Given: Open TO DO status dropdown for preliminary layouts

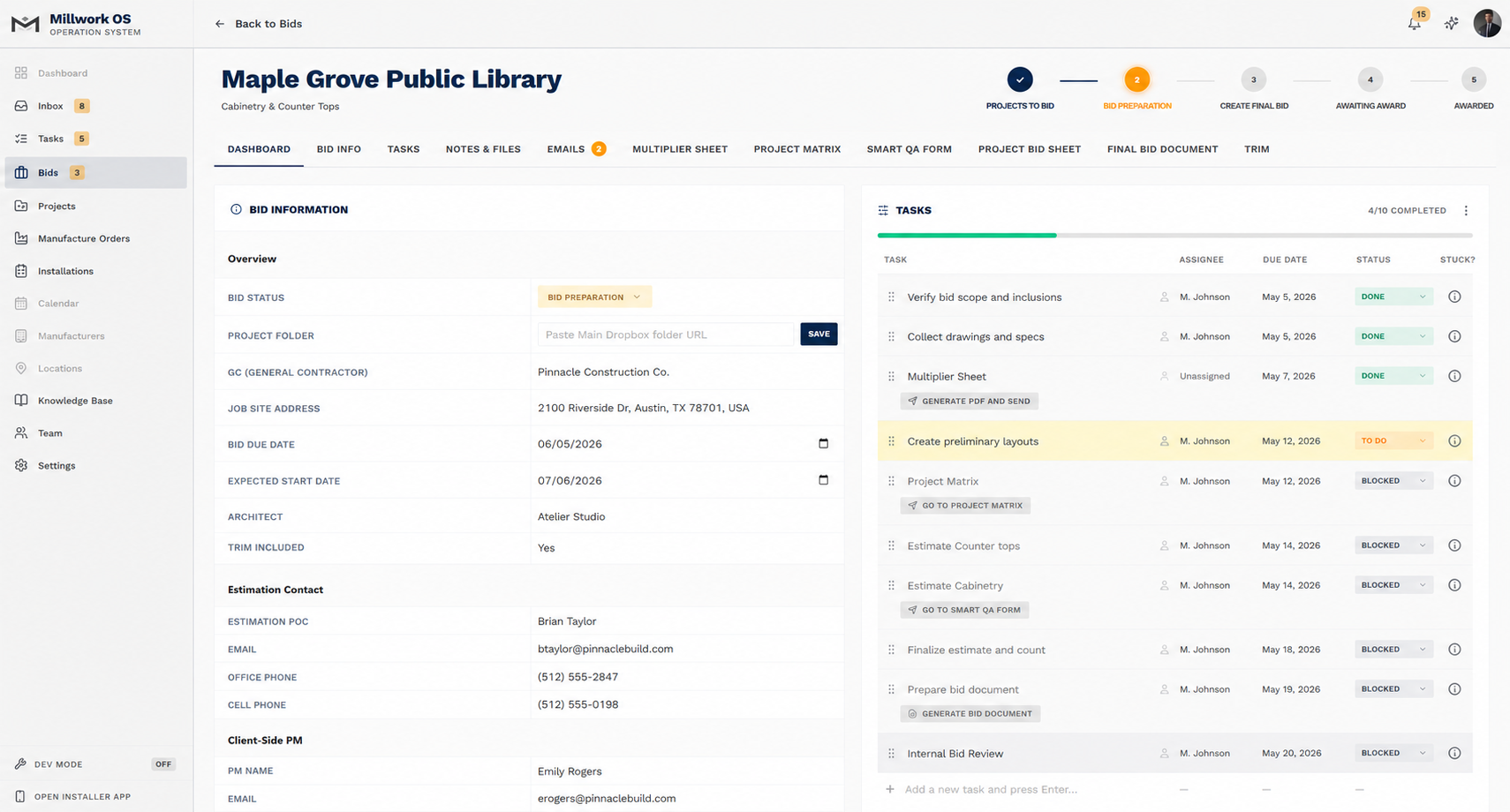Looking at the screenshot, I should point(1393,440).
